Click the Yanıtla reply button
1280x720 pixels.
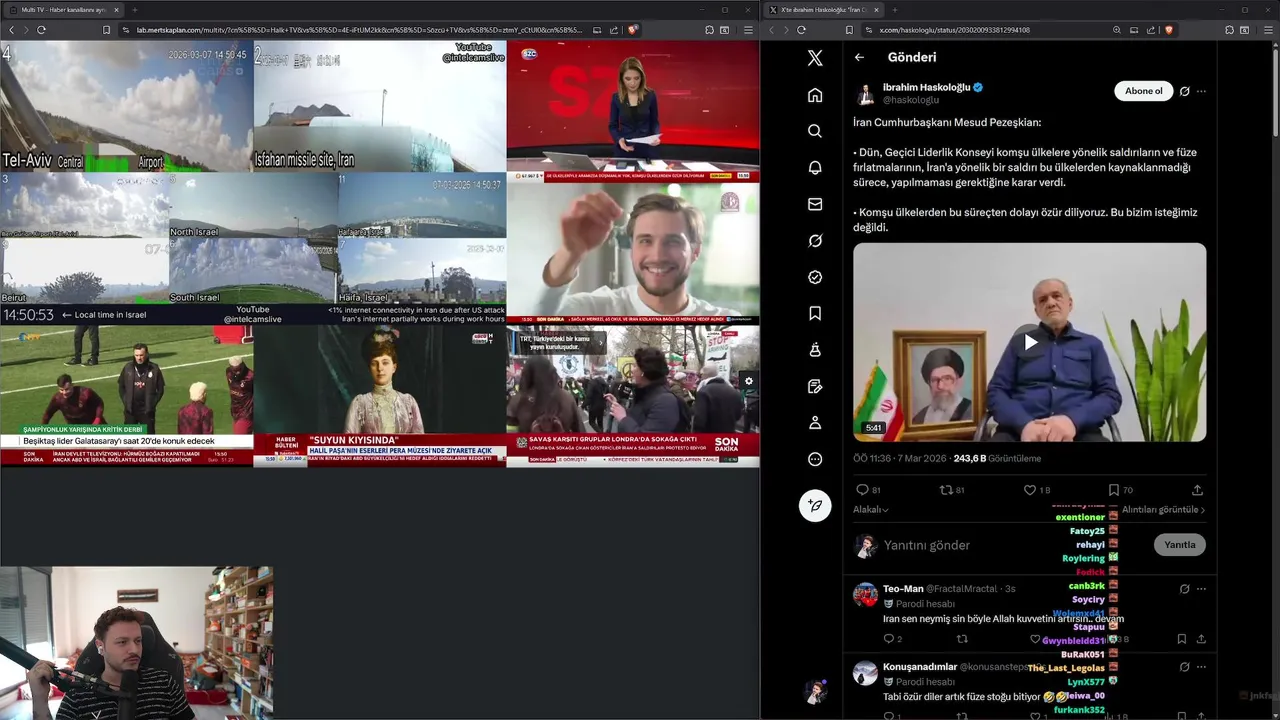[1179, 545]
